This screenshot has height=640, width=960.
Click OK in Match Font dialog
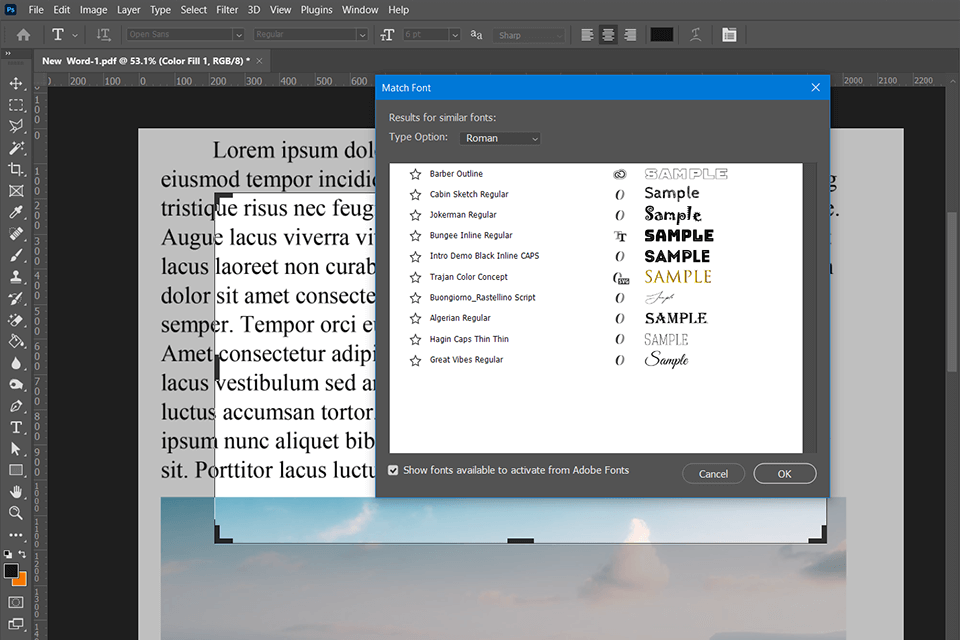(784, 474)
